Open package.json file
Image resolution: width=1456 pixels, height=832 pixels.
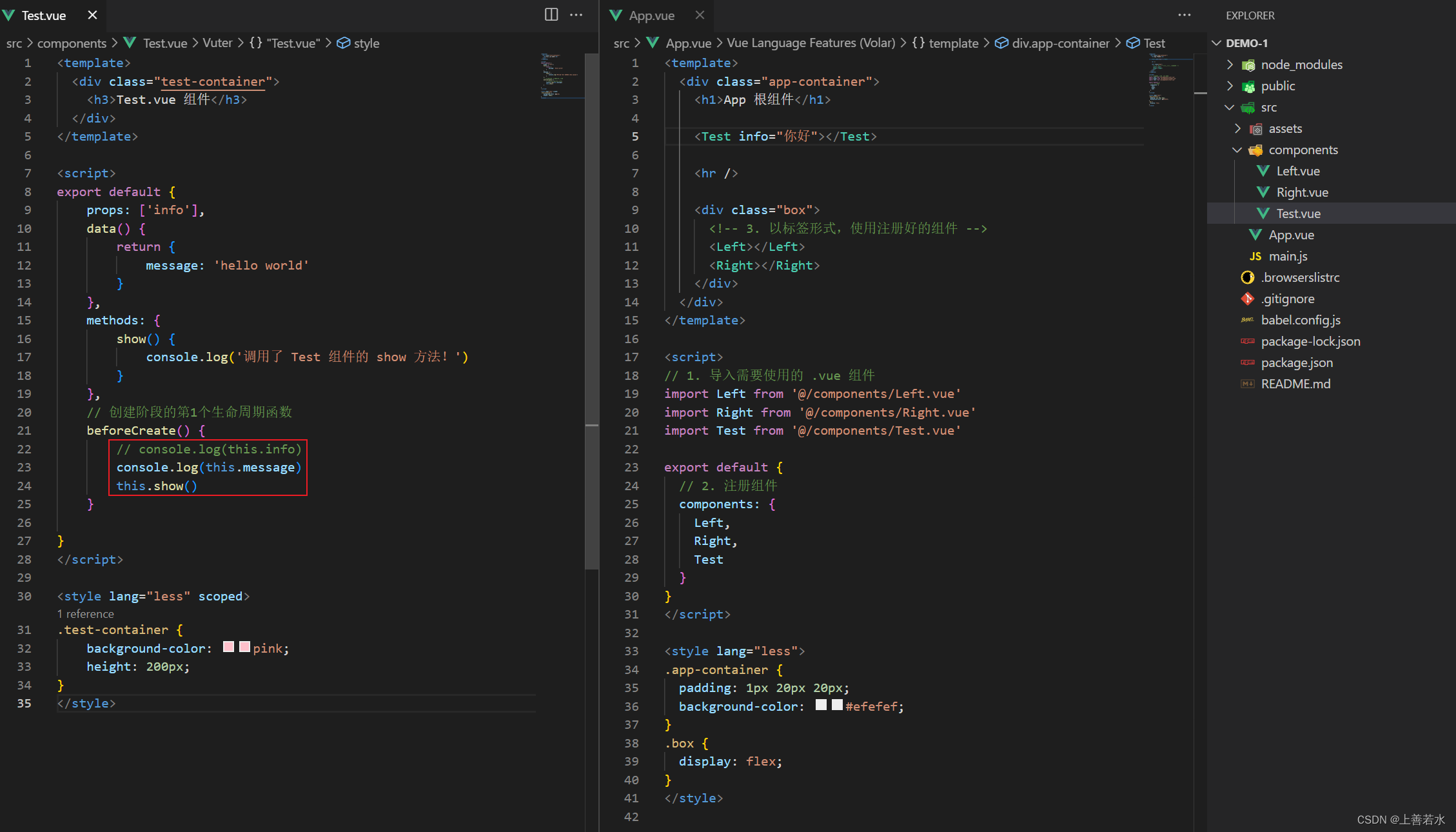click(1297, 362)
